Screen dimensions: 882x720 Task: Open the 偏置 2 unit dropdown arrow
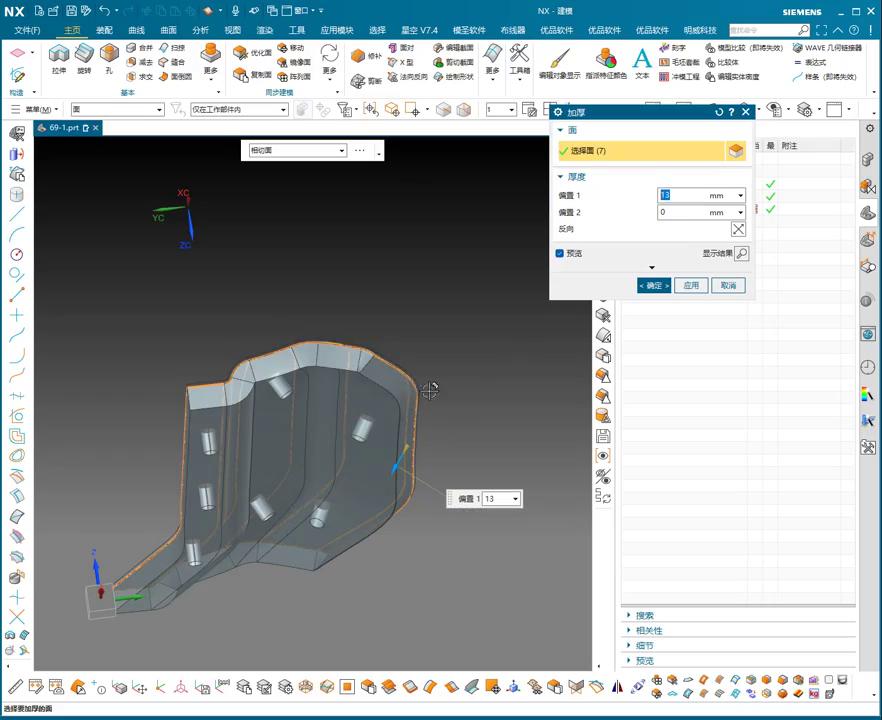pyautogui.click(x=740, y=213)
